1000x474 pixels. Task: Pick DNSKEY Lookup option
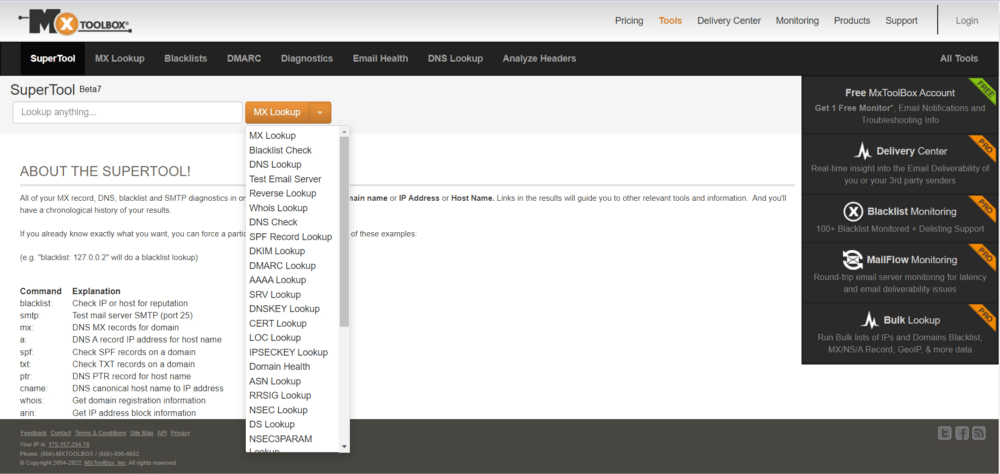click(284, 309)
